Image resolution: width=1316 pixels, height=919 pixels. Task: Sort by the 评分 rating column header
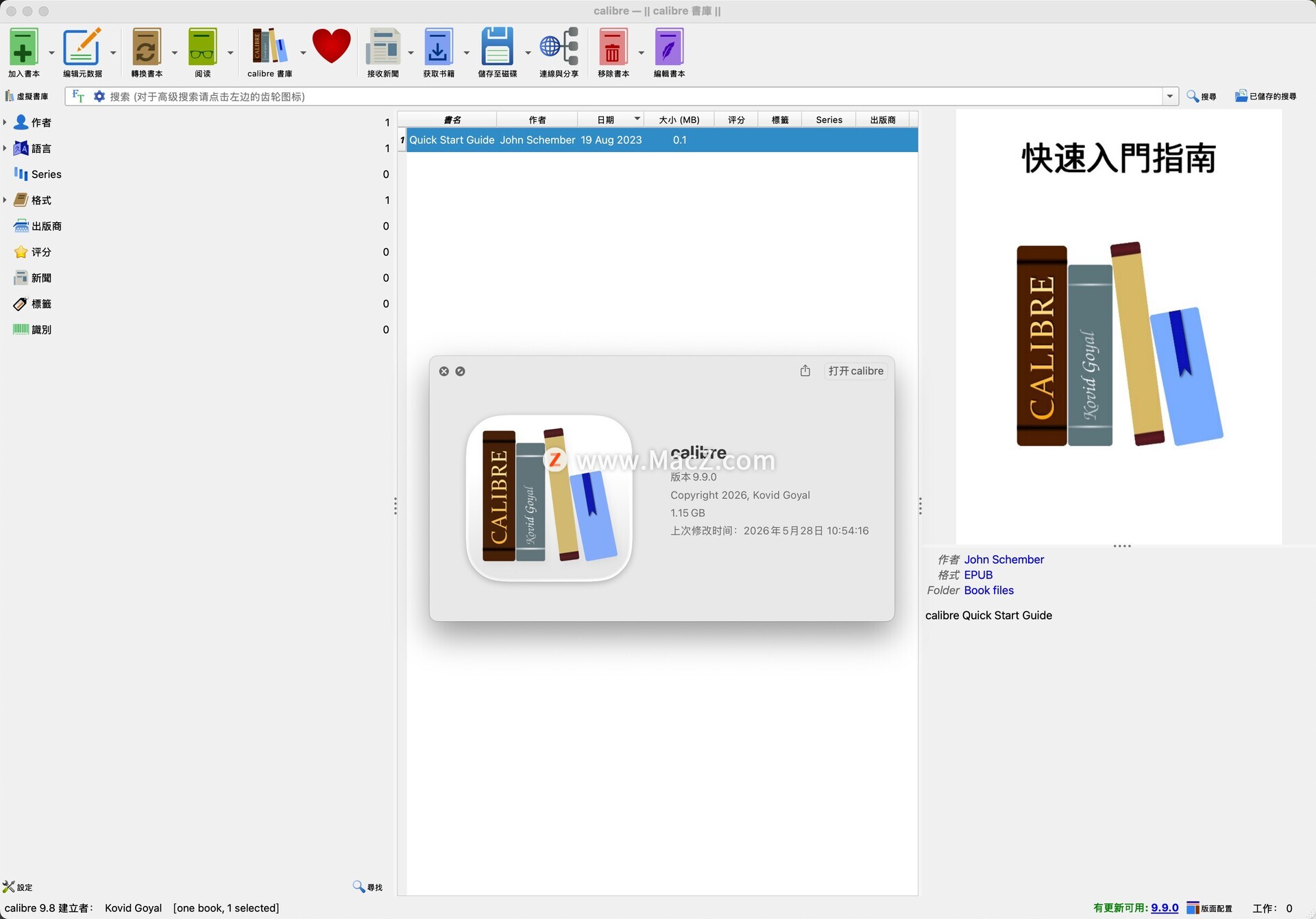tap(735, 120)
